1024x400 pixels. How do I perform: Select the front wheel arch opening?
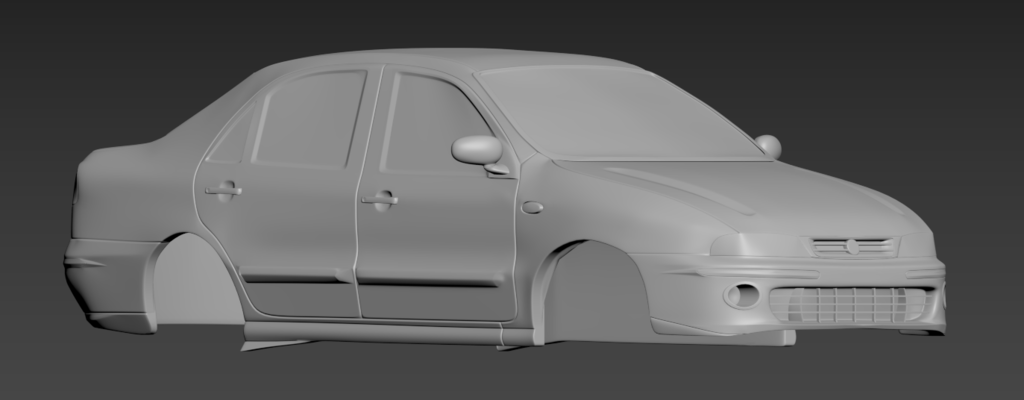coord(596,292)
